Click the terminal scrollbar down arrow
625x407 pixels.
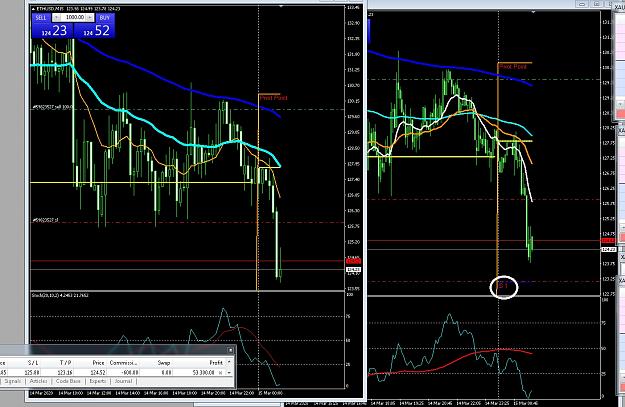pyautogui.click(x=229, y=372)
